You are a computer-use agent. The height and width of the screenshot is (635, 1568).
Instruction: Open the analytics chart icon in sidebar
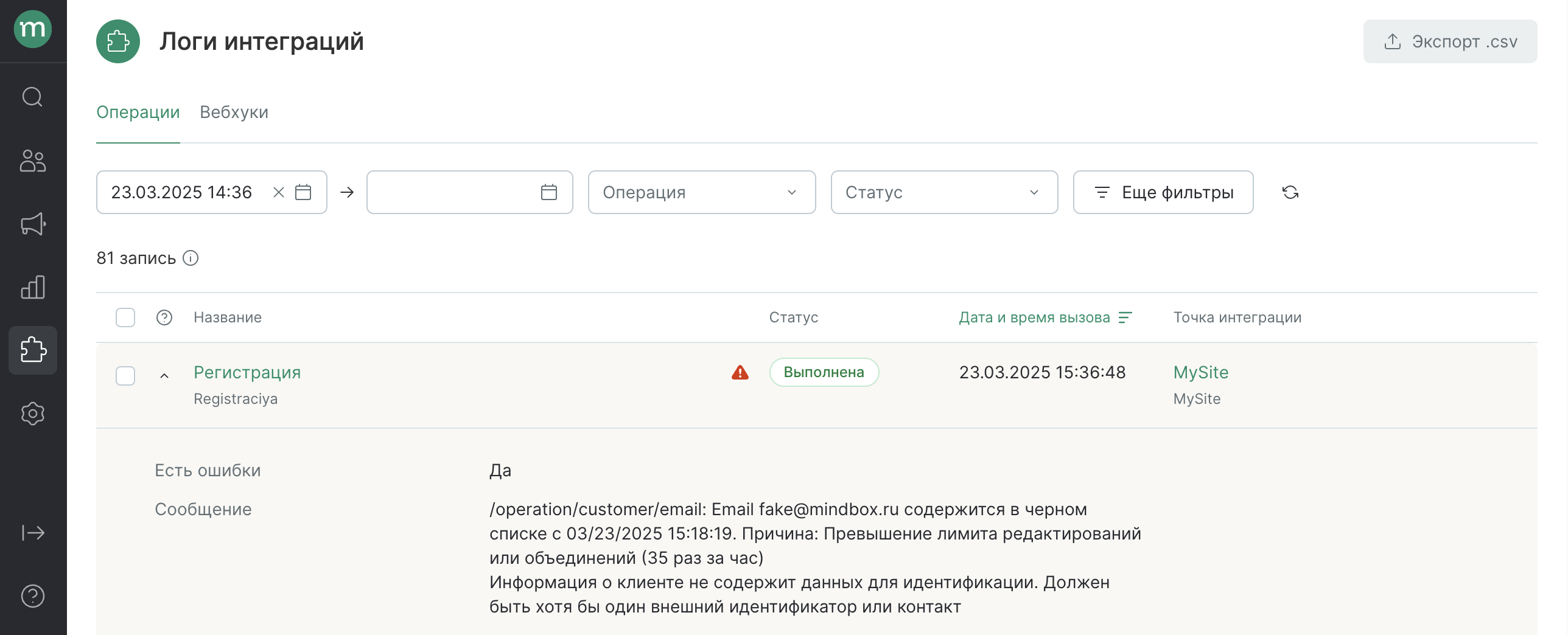(33, 286)
